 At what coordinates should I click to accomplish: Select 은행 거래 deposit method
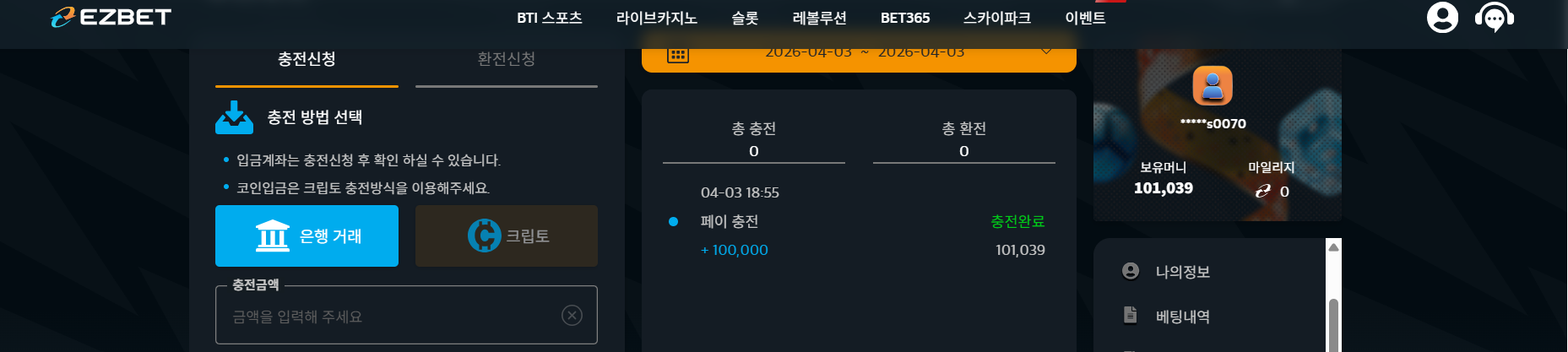point(307,236)
